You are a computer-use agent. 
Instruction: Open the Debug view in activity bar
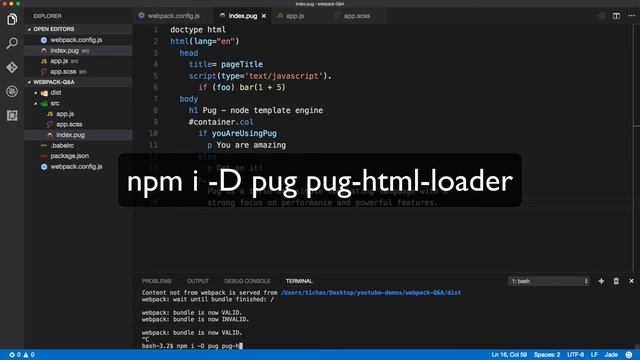point(12,91)
